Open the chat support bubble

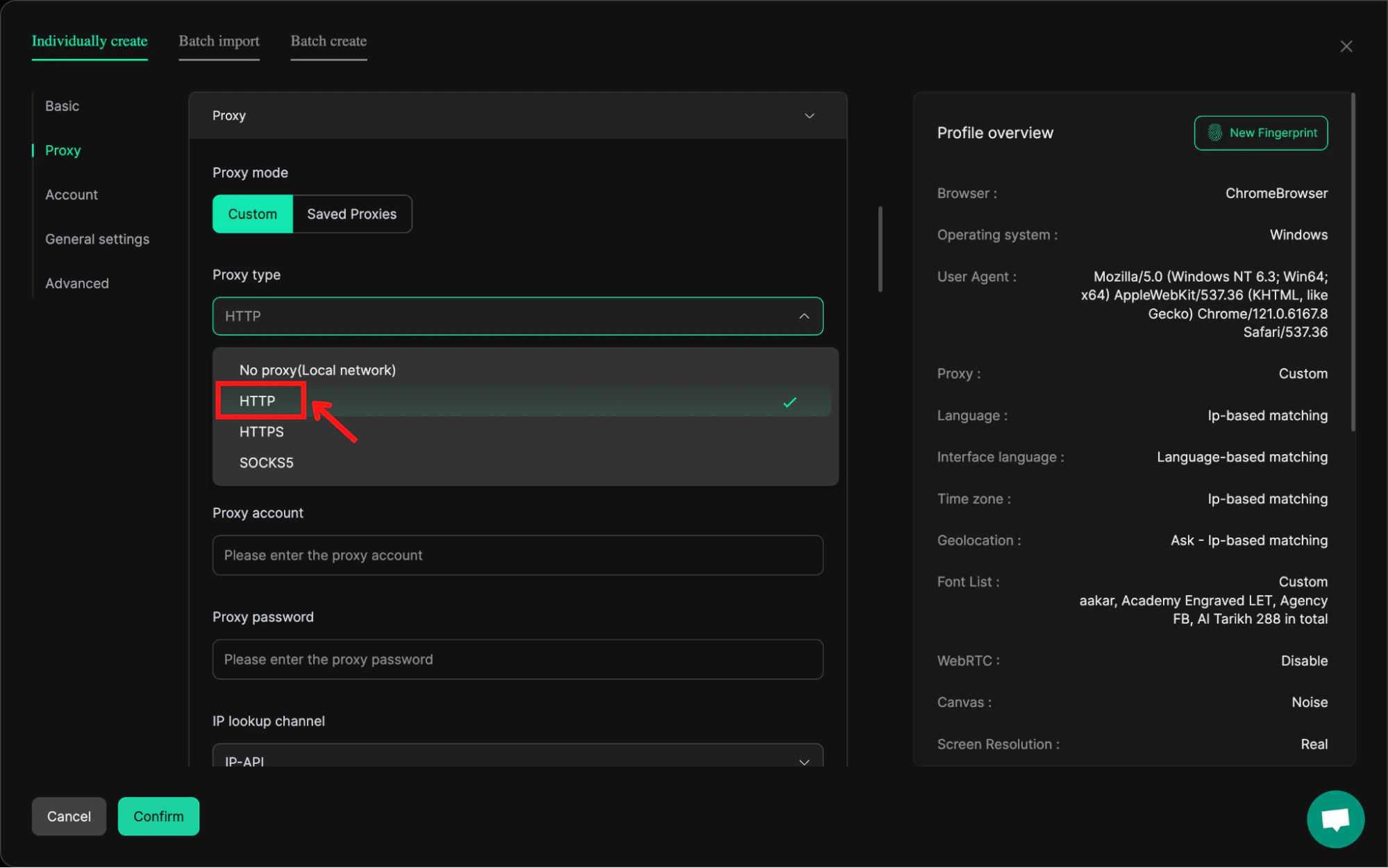(x=1335, y=819)
